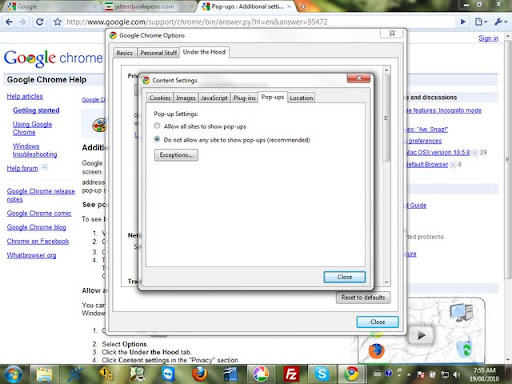Close Content Settings with red X
This screenshot has width=512, height=384.
click(x=359, y=78)
